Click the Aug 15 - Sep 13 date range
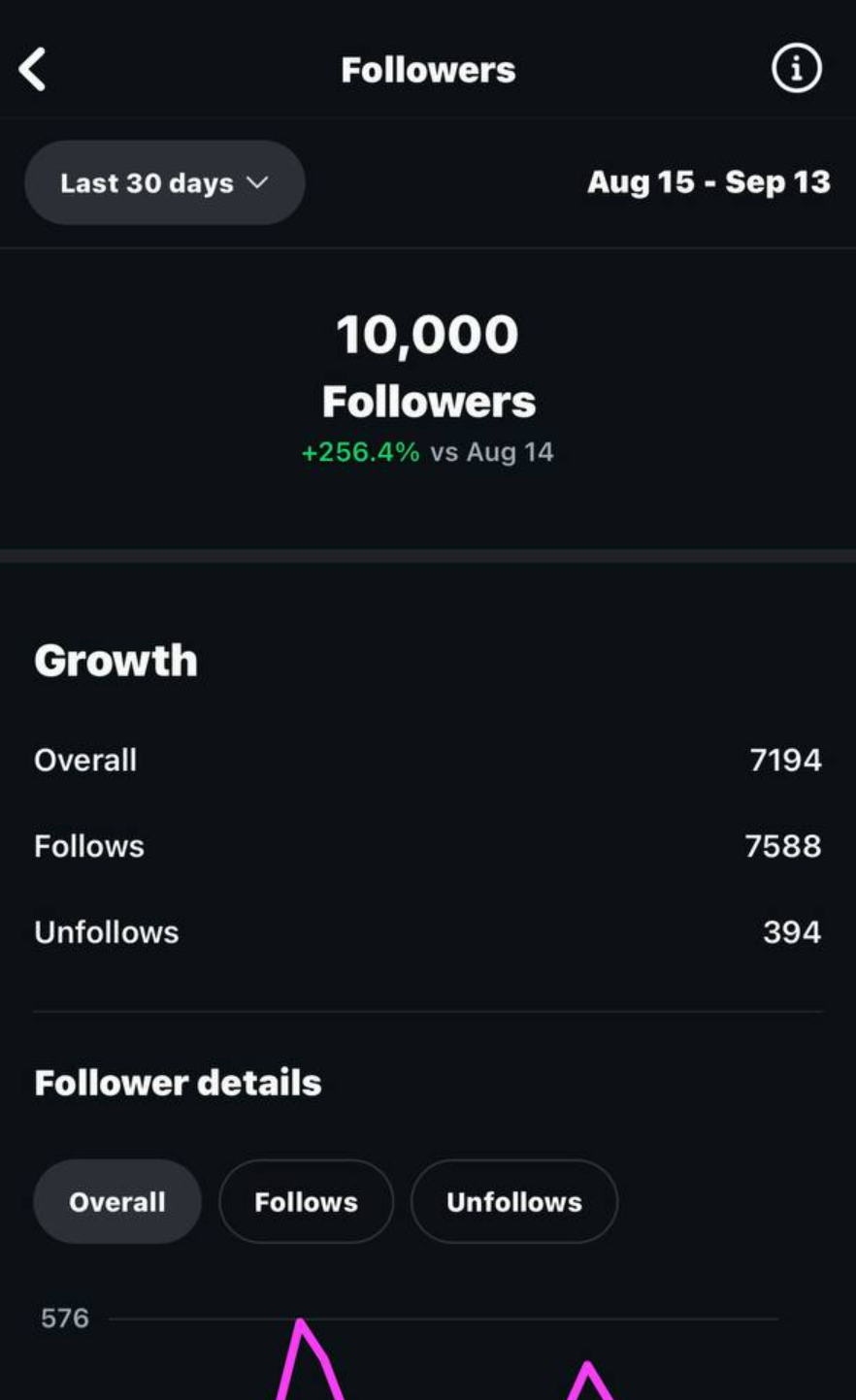Image resolution: width=856 pixels, height=1400 pixels. pyautogui.click(x=708, y=182)
